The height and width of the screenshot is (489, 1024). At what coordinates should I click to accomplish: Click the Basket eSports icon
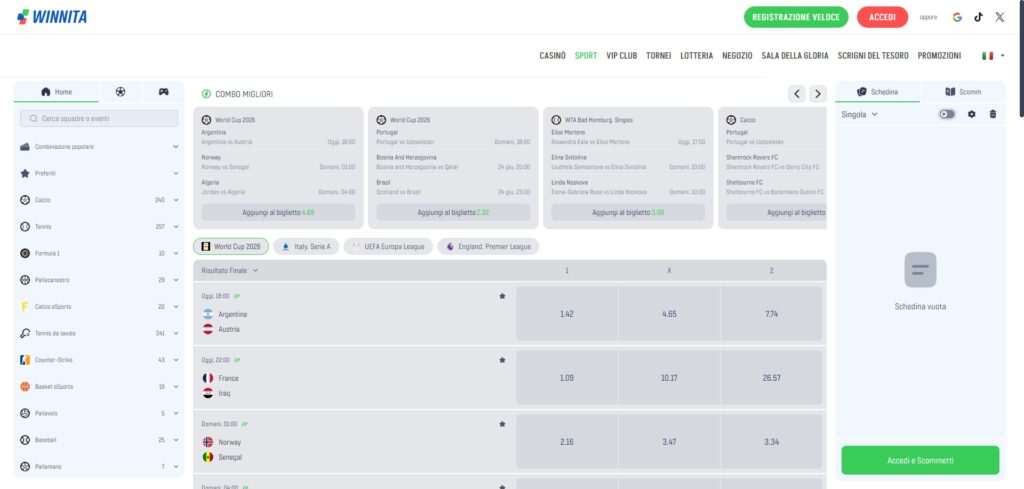coord(25,386)
